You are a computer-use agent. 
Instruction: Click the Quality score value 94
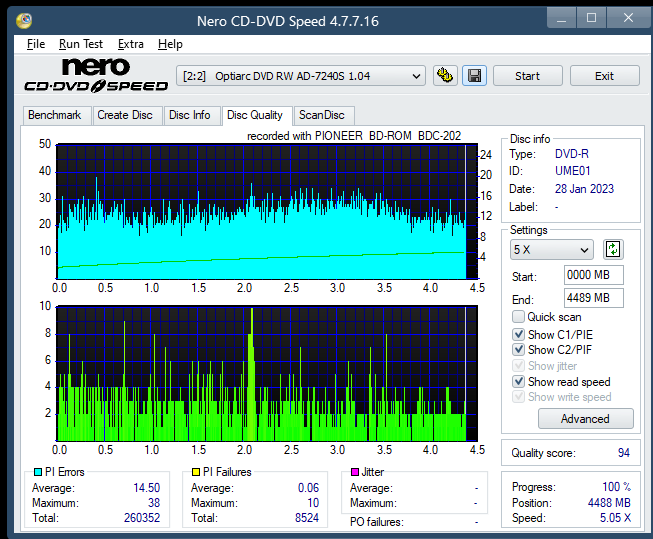623,453
